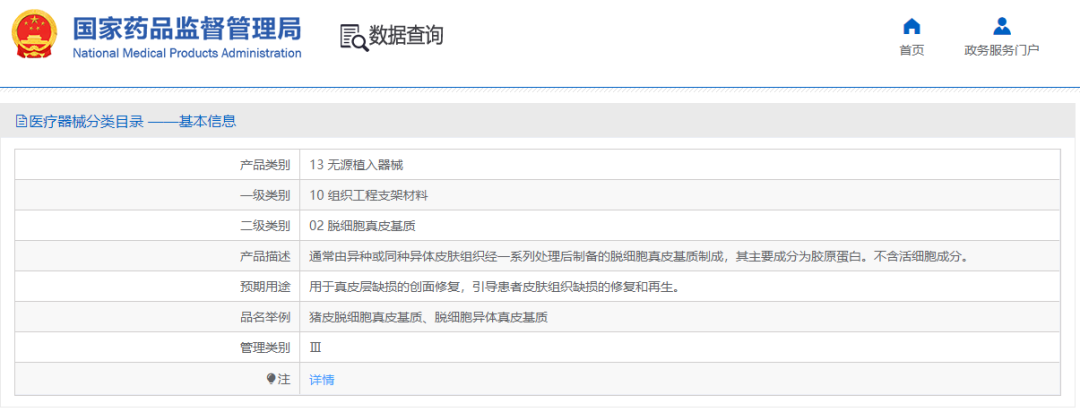
Task: Click the 首页 text label
Action: click(911, 50)
